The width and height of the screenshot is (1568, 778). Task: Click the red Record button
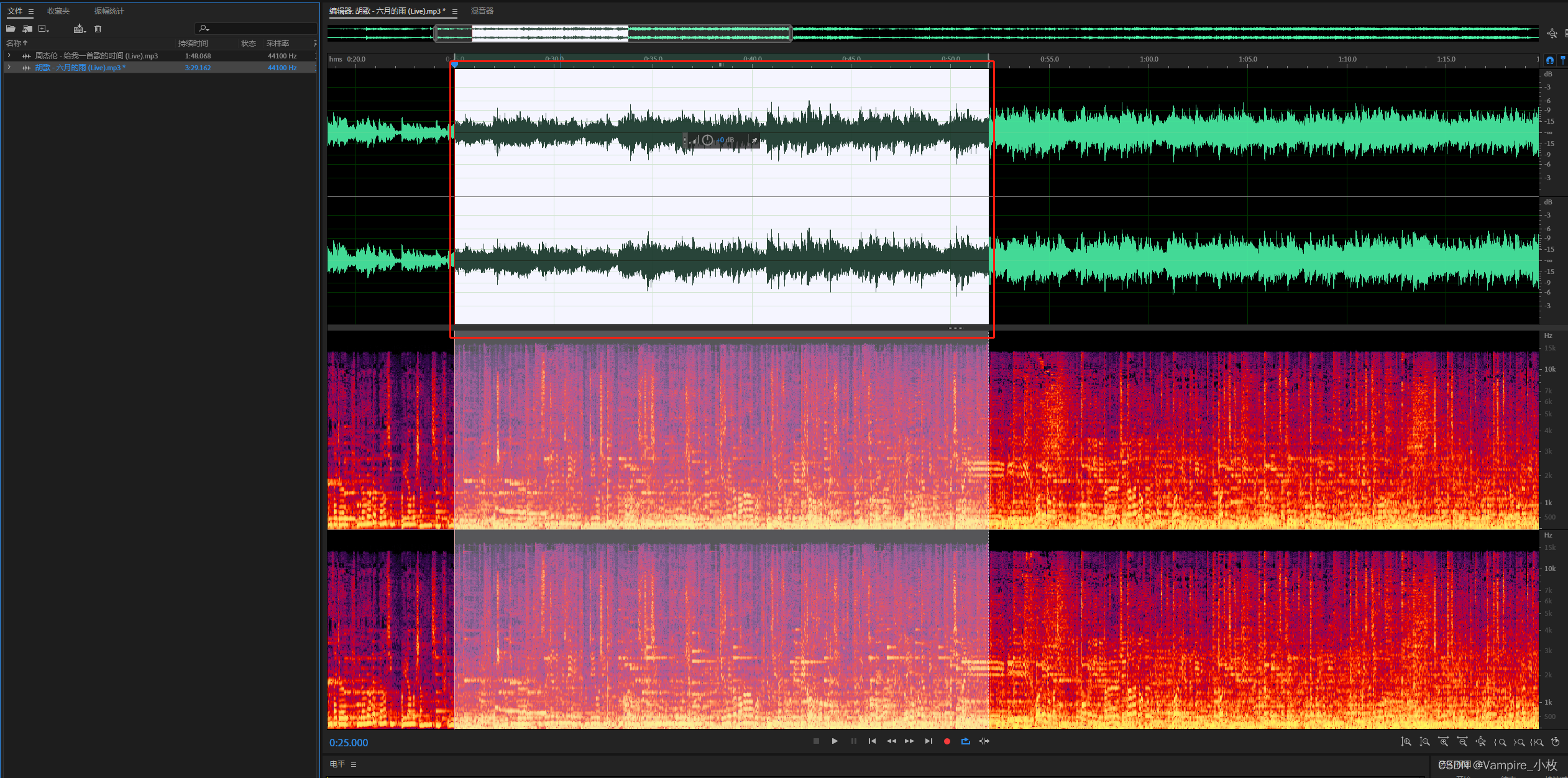(947, 741)
